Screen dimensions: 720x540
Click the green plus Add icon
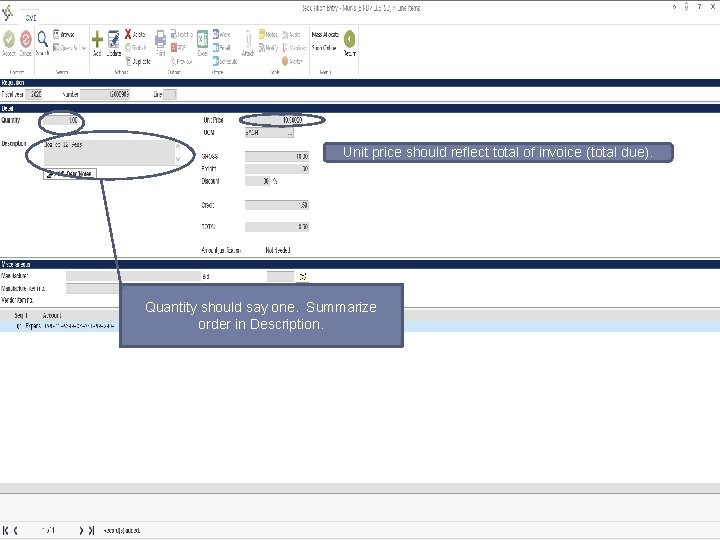coord(97,39)
